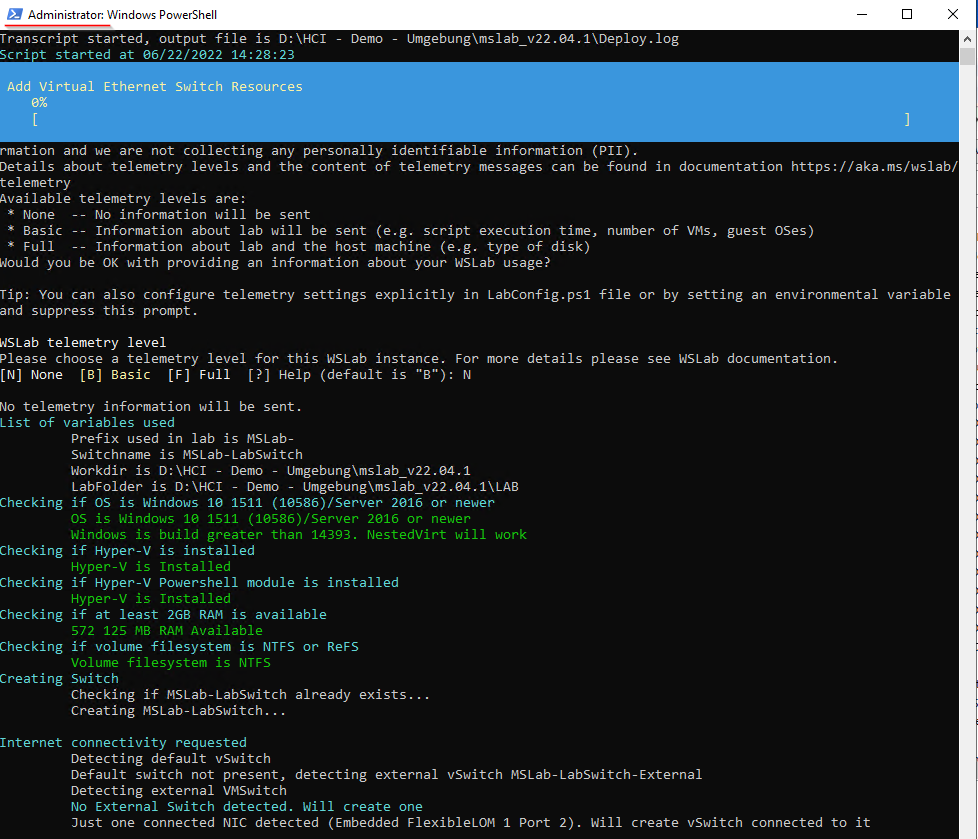Click 'Windows is build greater than 14393' line

(299, 535)
